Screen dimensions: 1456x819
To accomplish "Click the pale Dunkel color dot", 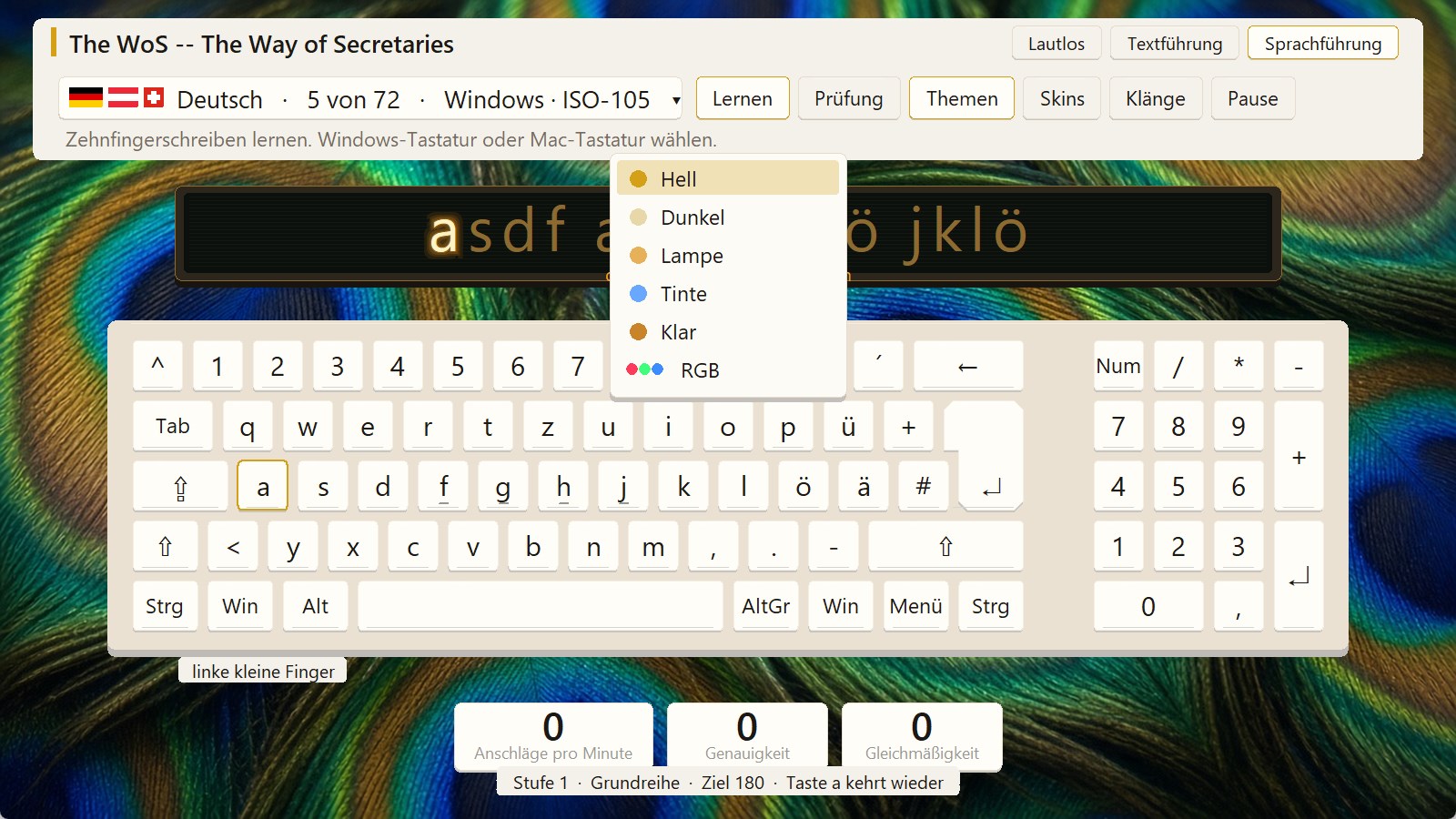I will (638, 217).
